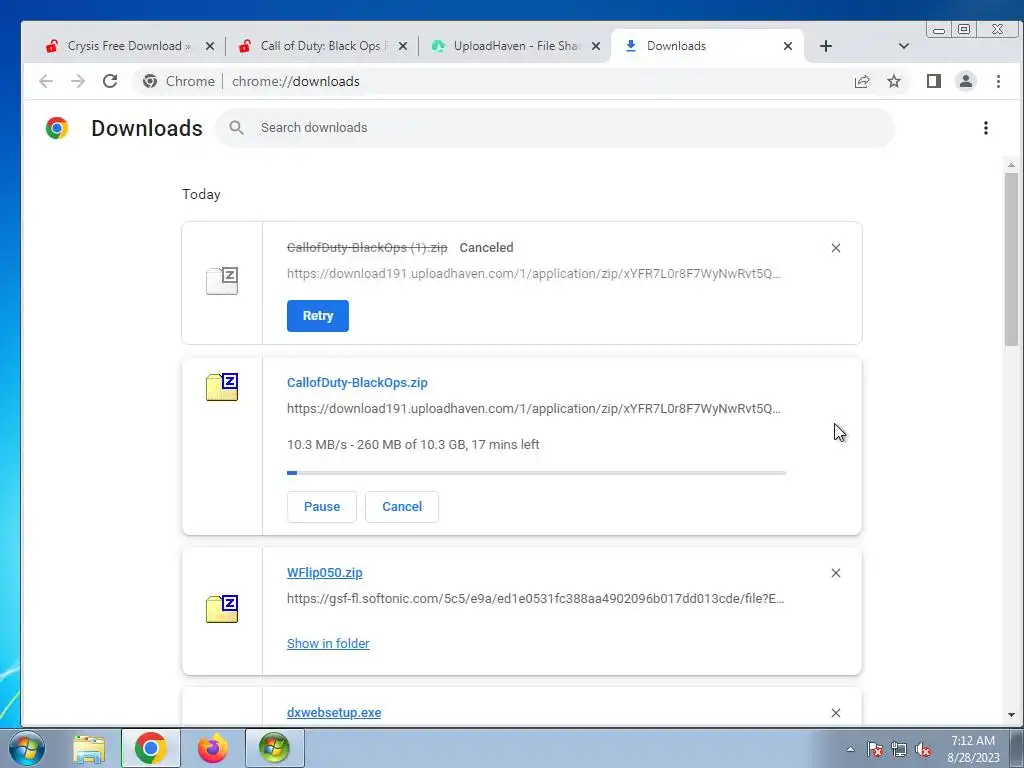Viewport: 1024px width, 768px height.
Task: Reload the downloads page
Action: [110, 81]
